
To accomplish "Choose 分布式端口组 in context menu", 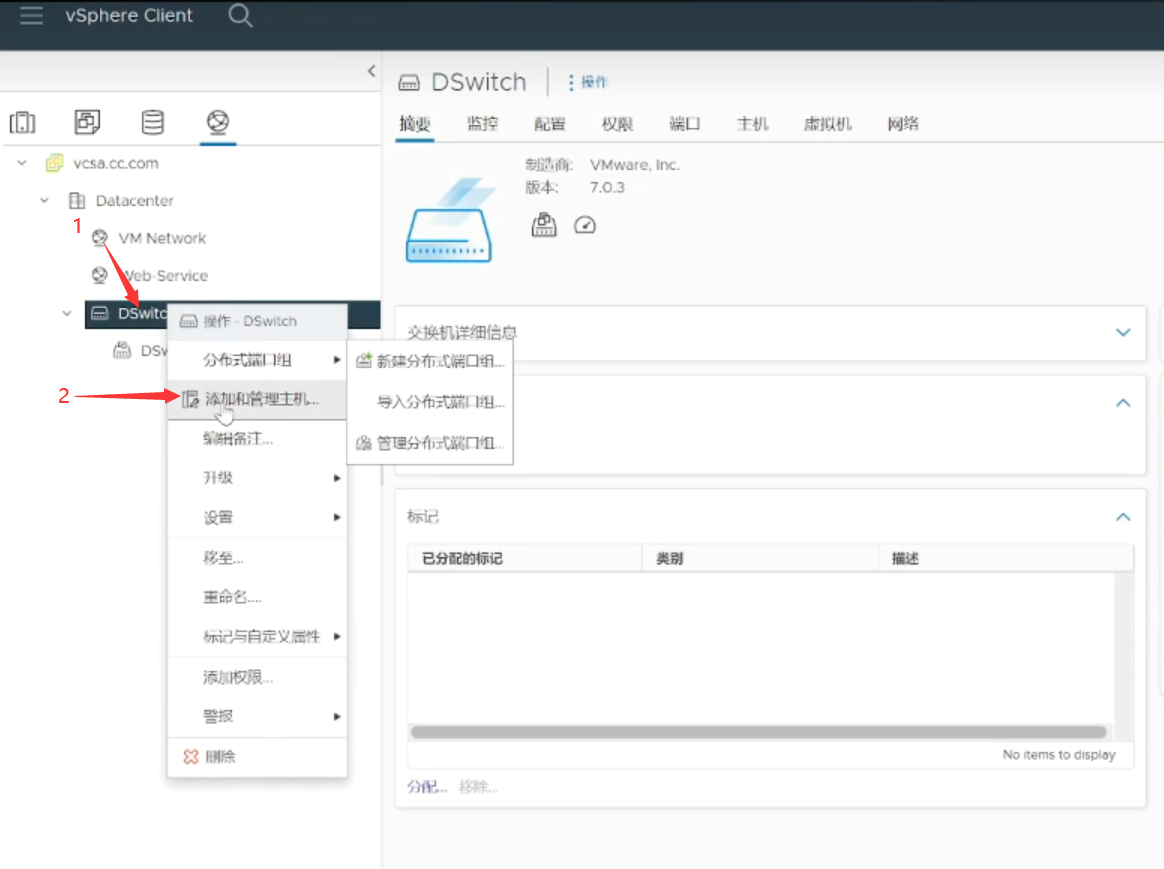I will (258, 360).
